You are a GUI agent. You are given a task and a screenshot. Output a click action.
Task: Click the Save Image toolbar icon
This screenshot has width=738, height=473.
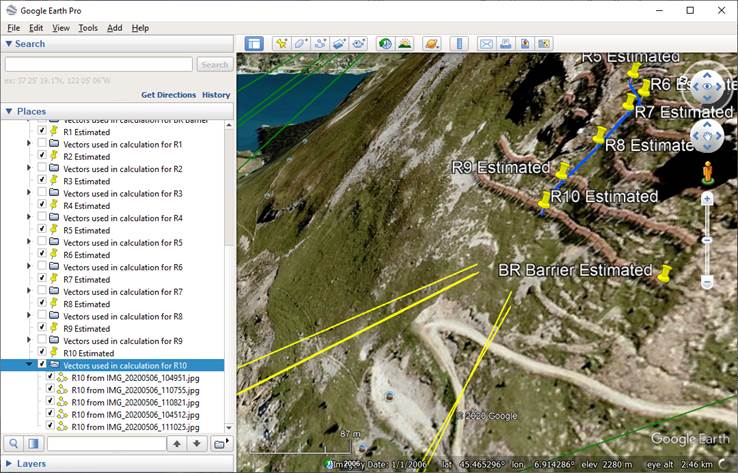[x=525, y=44]
